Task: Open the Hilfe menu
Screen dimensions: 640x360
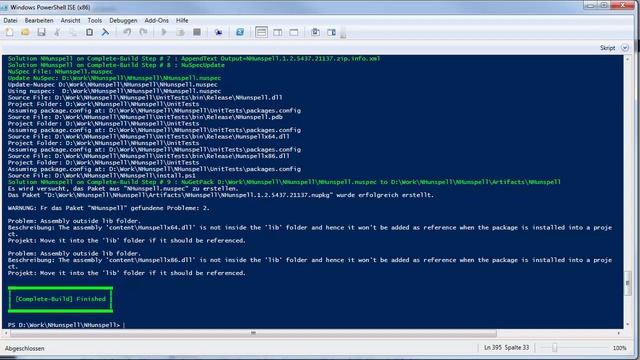Action: point(182,20)
